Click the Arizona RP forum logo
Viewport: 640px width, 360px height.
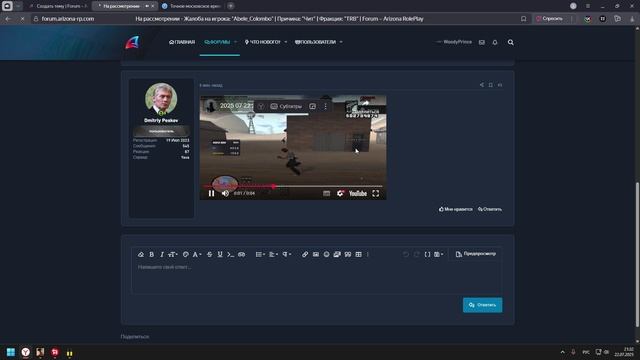tap(132, 42)
